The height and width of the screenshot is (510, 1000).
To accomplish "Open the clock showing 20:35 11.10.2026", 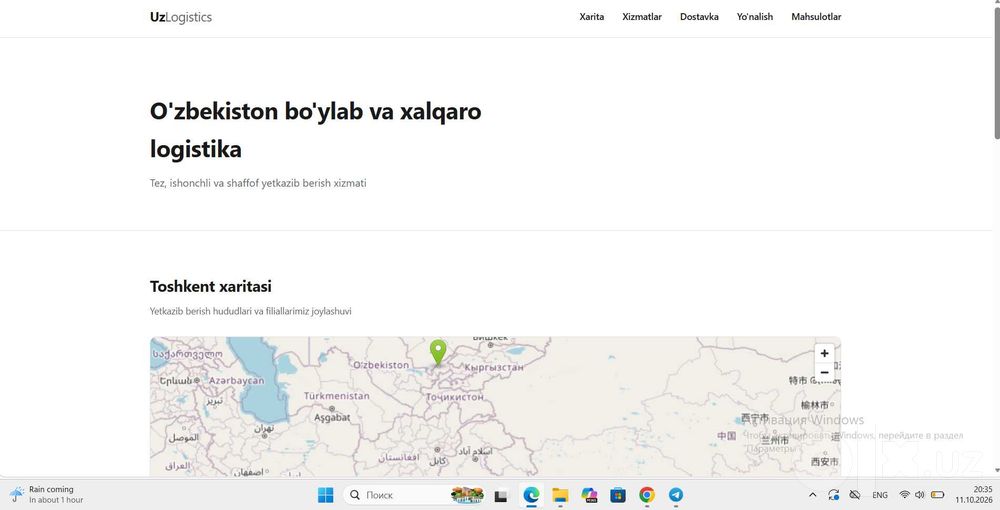I will coord(974,495).
